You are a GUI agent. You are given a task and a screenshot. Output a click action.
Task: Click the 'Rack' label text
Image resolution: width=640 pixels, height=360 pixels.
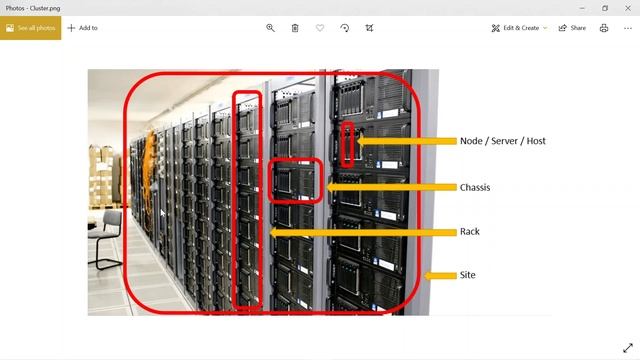coord(470,231)
